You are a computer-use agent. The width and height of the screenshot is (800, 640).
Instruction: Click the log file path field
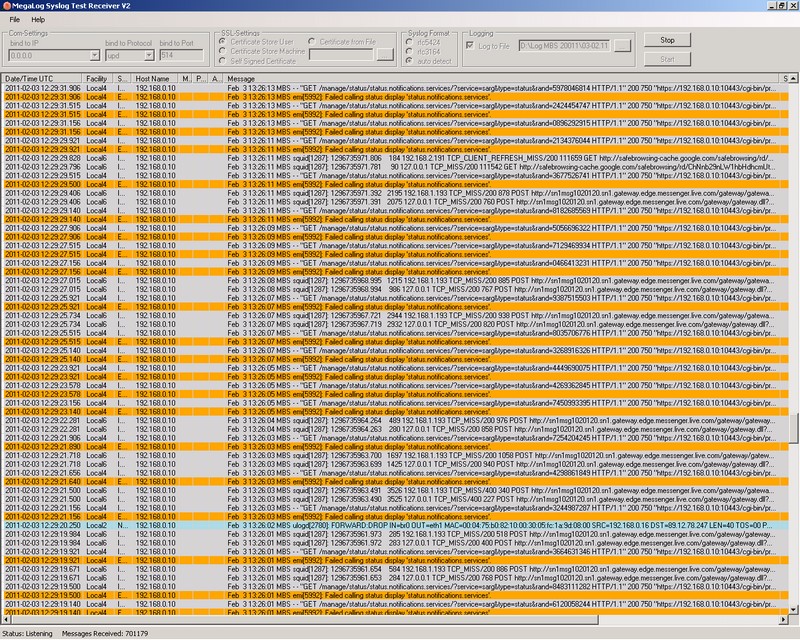[x=565, y=45]
